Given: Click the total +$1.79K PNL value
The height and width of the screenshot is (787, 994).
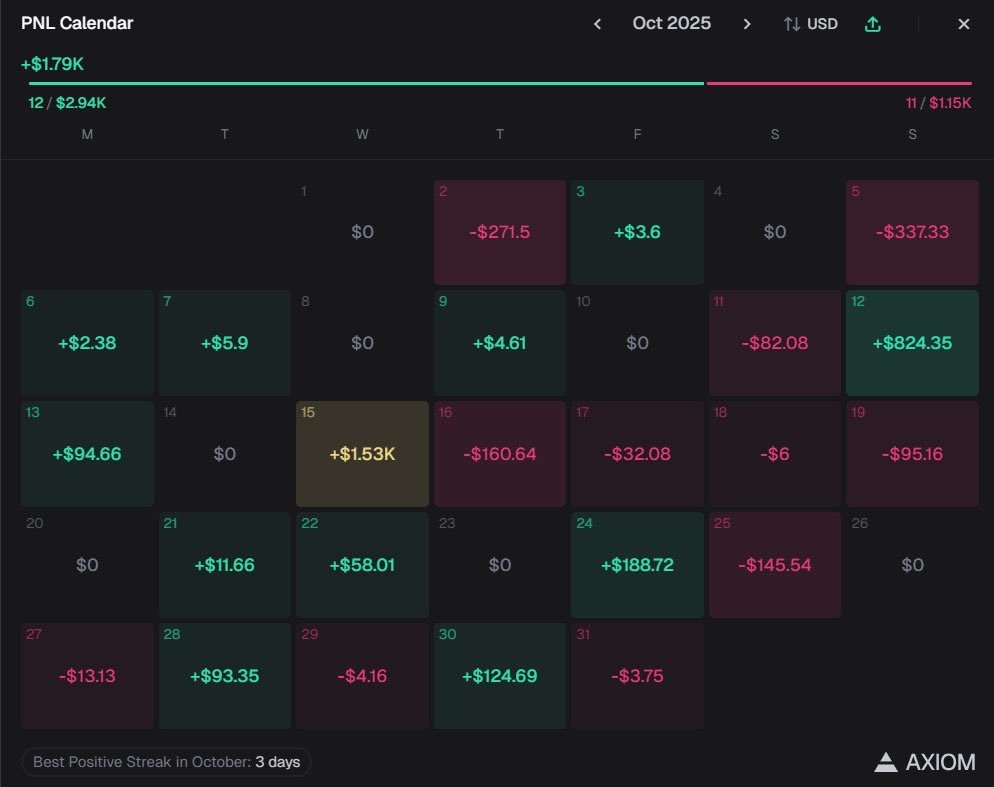Looking at the screenshot, I should [52, 64].
